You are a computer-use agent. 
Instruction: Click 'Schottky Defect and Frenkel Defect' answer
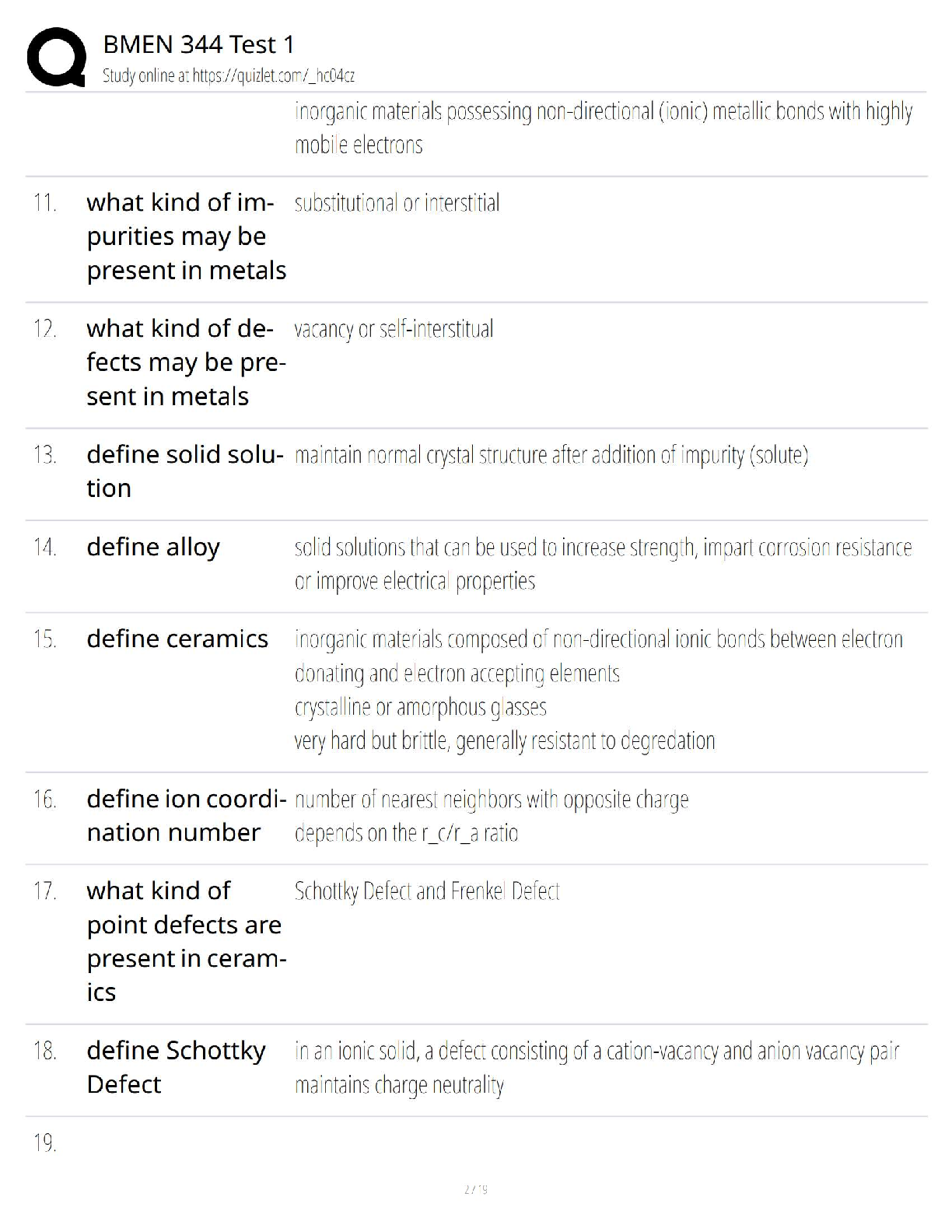click(427, 891)
